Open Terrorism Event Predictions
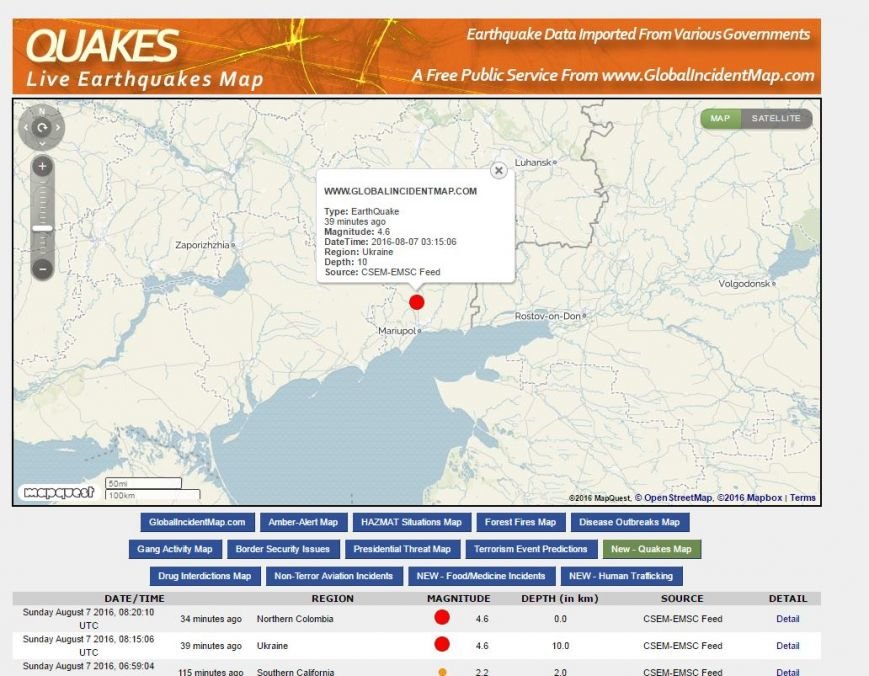 (x=531, y=549)
